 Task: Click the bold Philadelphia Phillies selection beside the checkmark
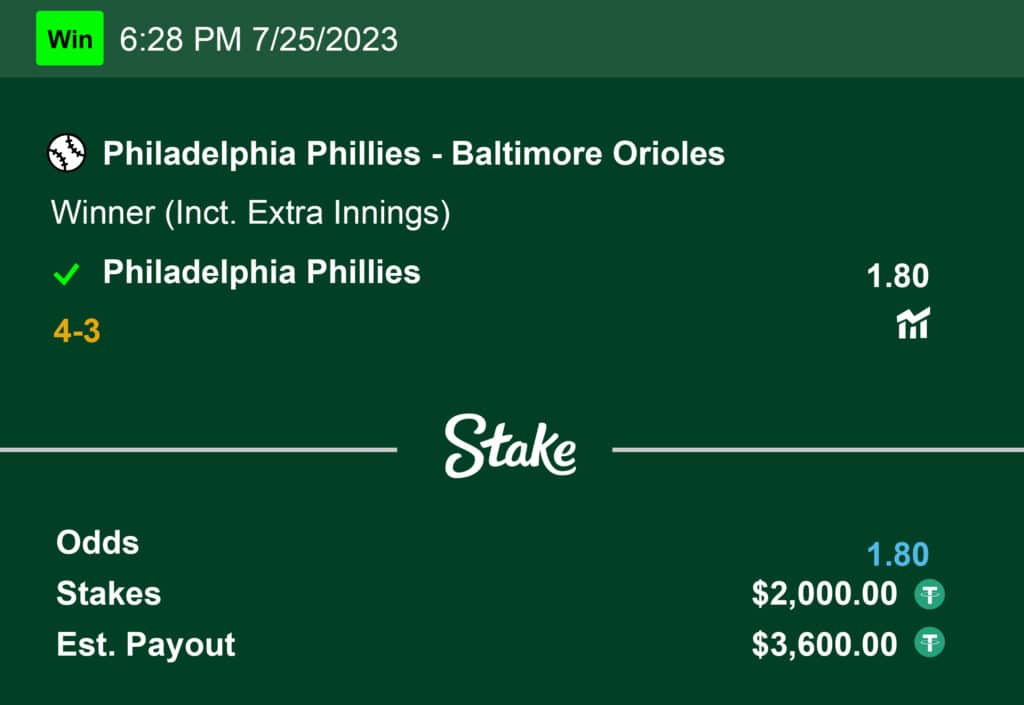[x=262, y=272]
